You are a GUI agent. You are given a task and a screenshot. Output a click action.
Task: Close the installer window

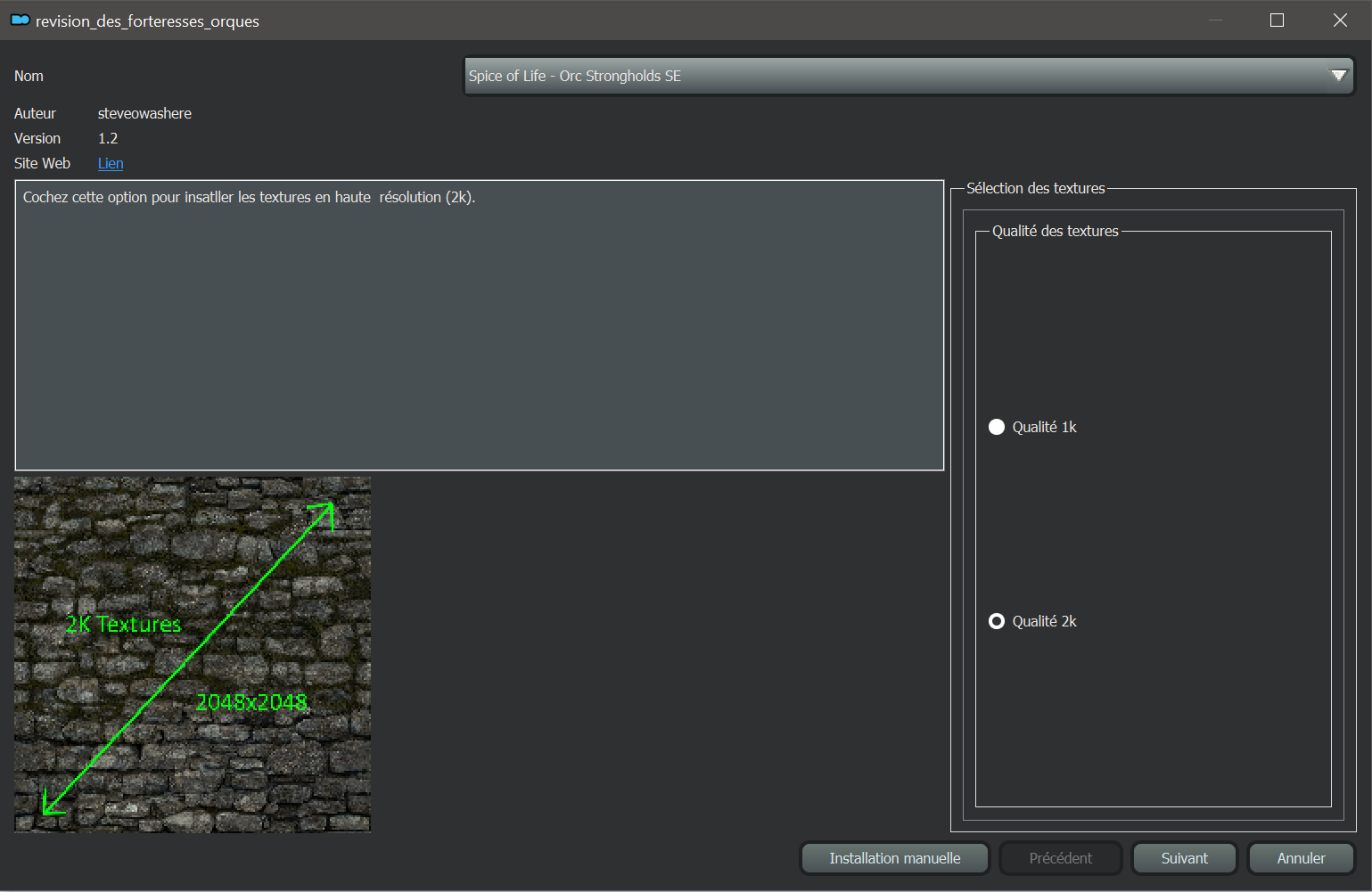pyautogui.click(x=1340, y=20)
